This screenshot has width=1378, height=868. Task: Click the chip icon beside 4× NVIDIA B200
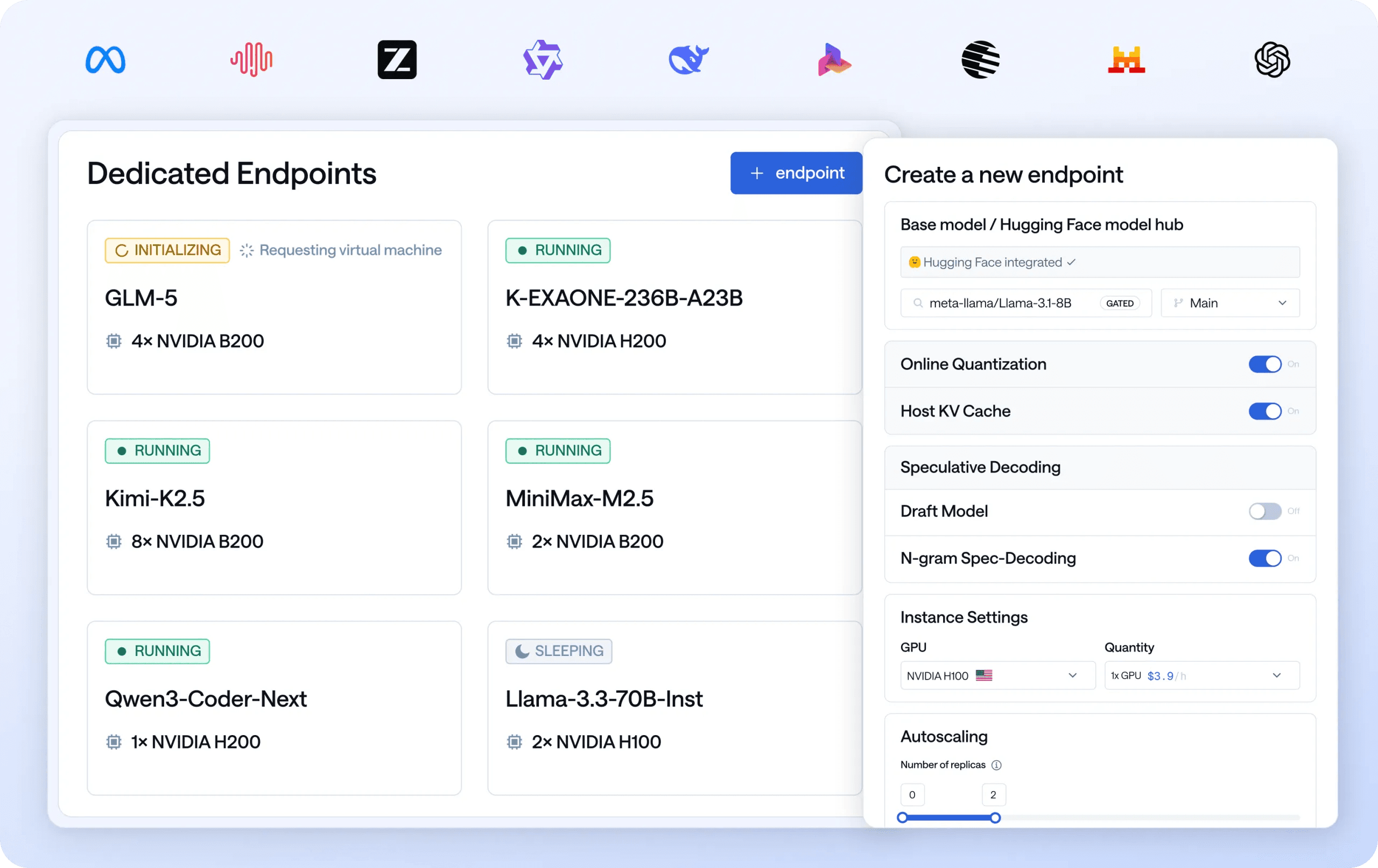(x=114, y=341)
